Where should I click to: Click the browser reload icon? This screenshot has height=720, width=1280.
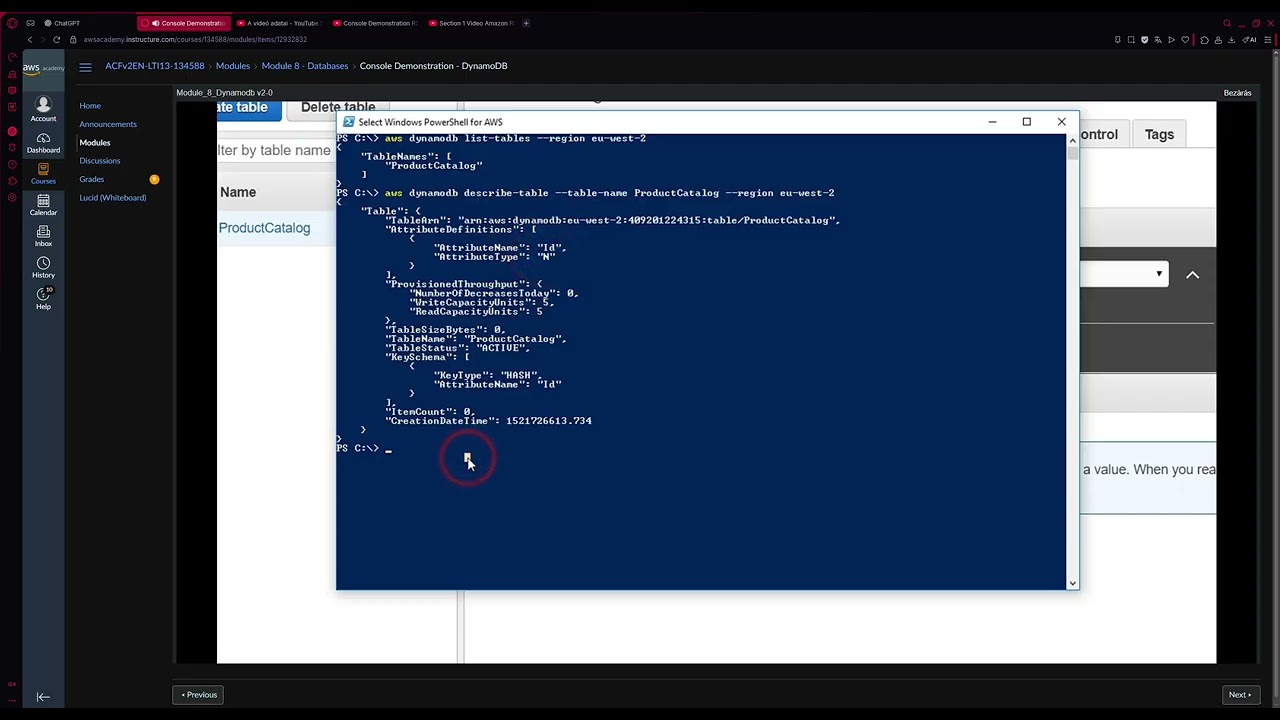[x=56, y=40]
